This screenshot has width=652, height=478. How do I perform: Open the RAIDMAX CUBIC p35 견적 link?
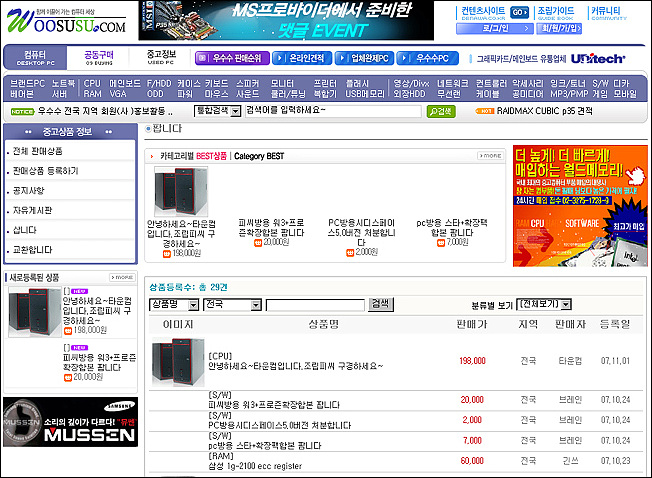544,111
